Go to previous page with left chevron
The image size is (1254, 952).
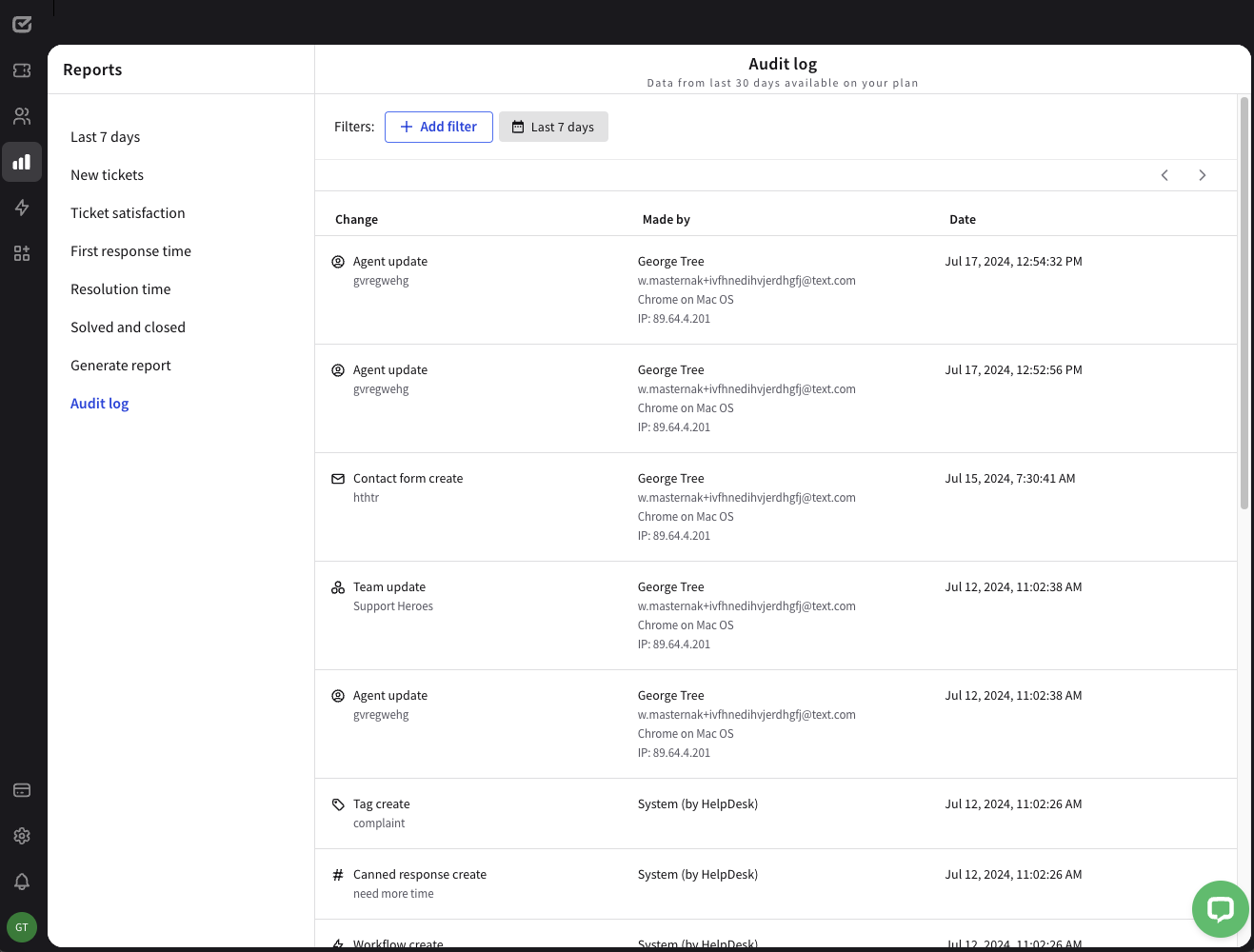(x=1164, y=175)
